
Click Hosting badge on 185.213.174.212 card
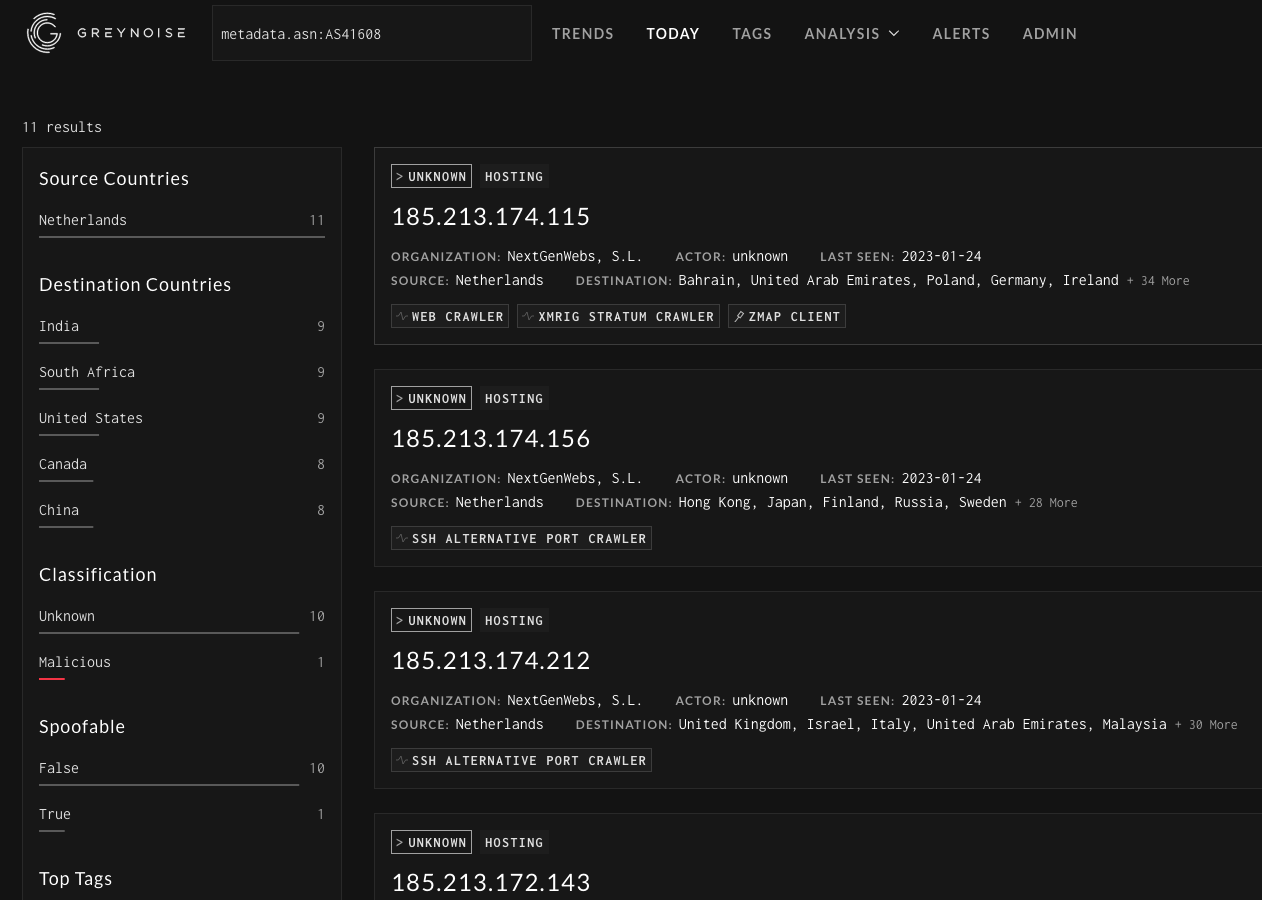[514, 620]
